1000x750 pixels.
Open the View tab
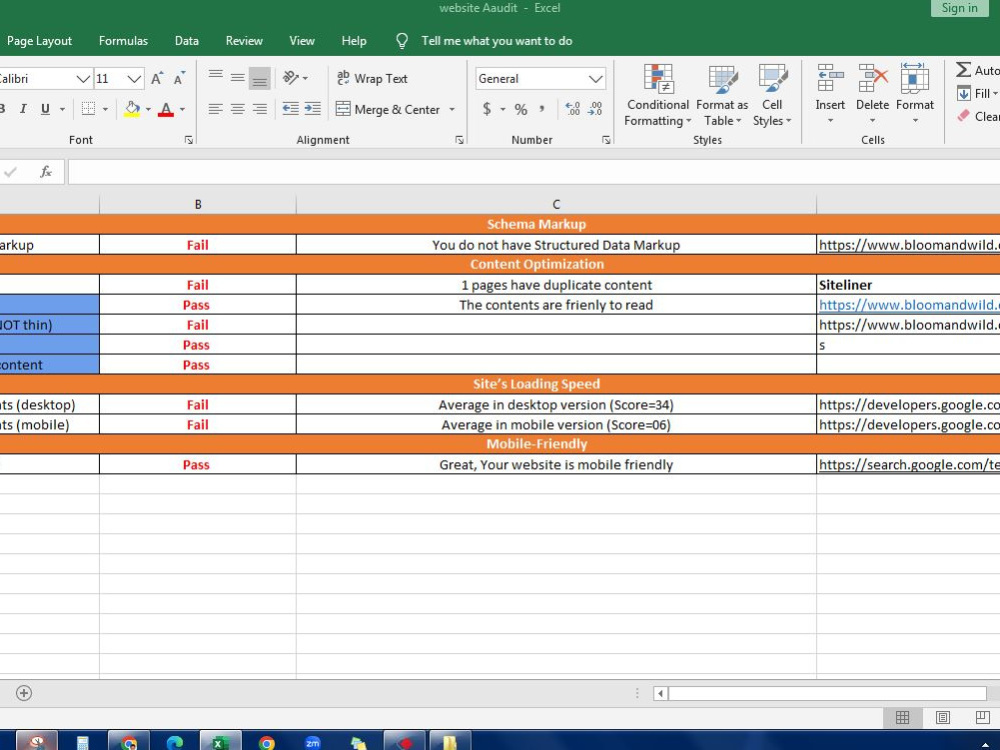point(302,41)
